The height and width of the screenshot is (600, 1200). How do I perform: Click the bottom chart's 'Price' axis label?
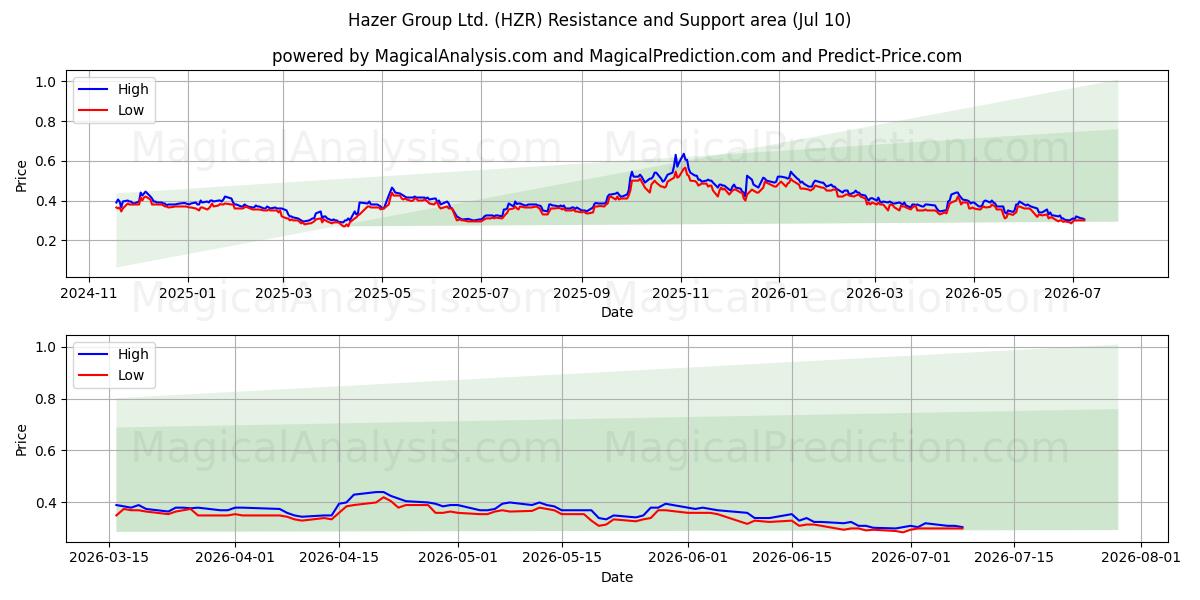click(x=22, y=439)
